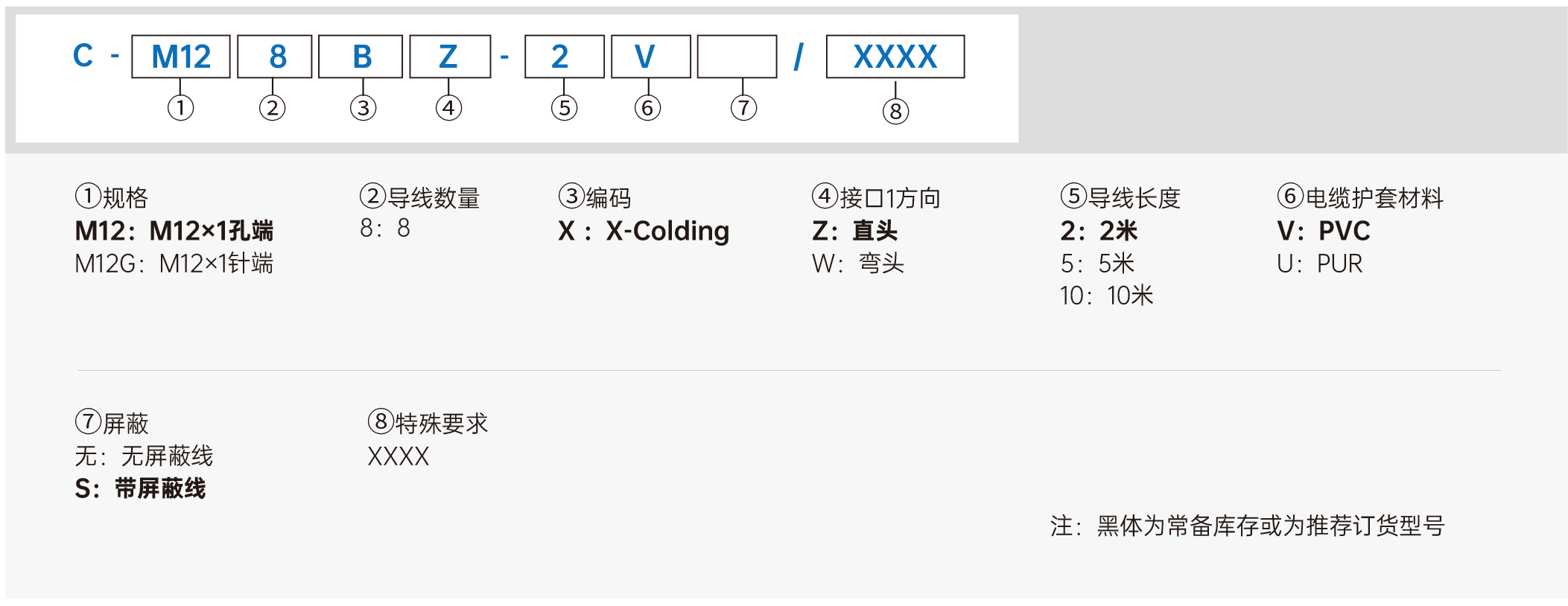The image size is (1568, 606).
Task: Click circled number 5 marker in diagram
Action: click(565, 108)
